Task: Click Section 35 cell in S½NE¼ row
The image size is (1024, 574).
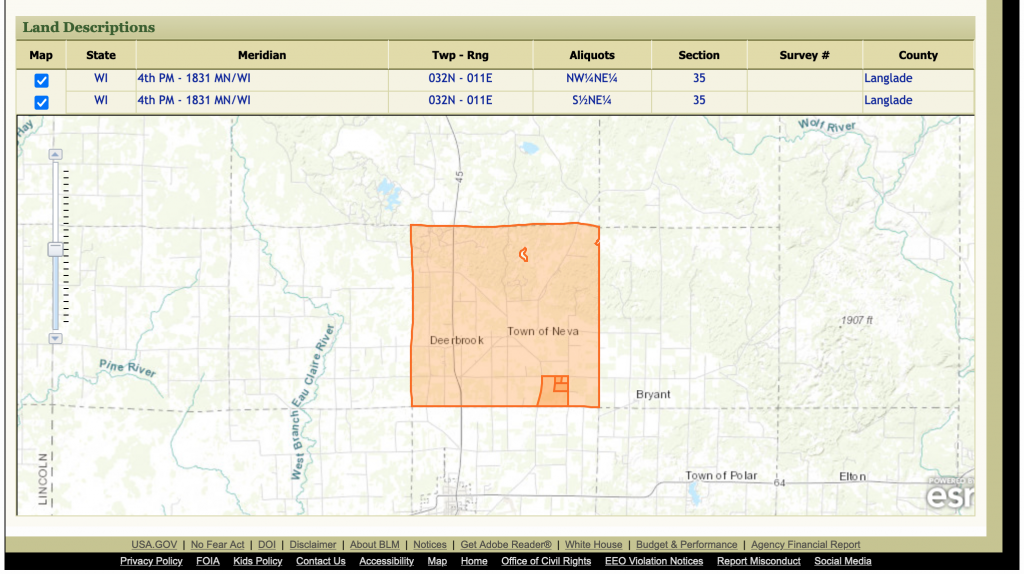Action: [699, 100]
